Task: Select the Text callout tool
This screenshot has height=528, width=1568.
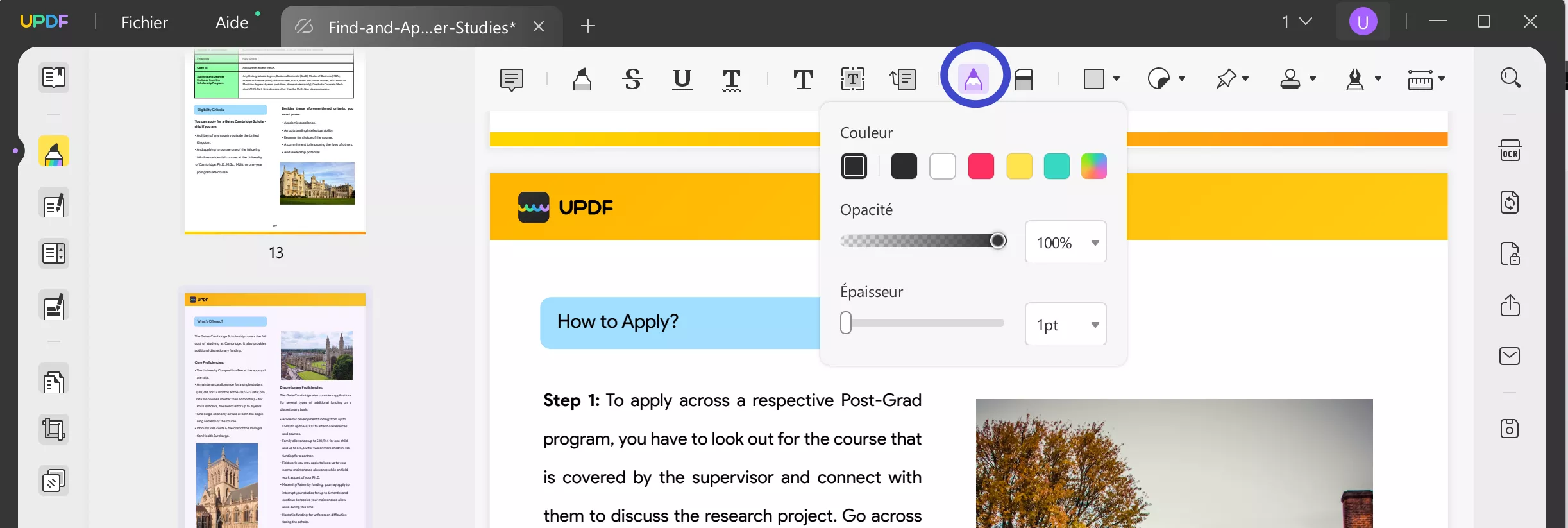Action: tap(903, 80)
